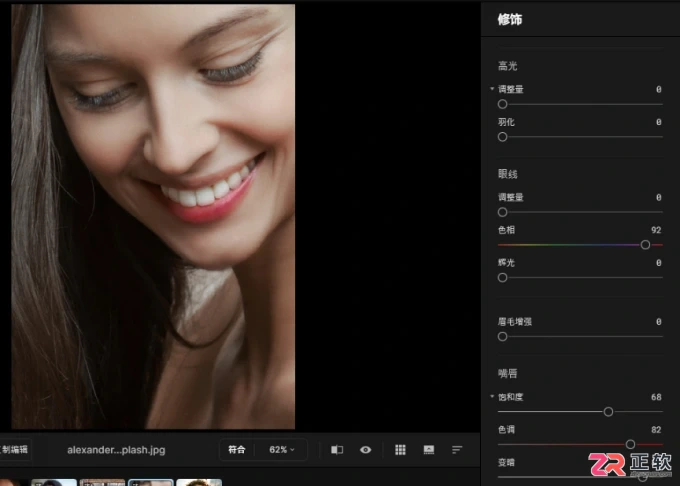This screenshot has height=486, width=680.
Task: Open the sort order icon
Action: click(x=457, y=450)
